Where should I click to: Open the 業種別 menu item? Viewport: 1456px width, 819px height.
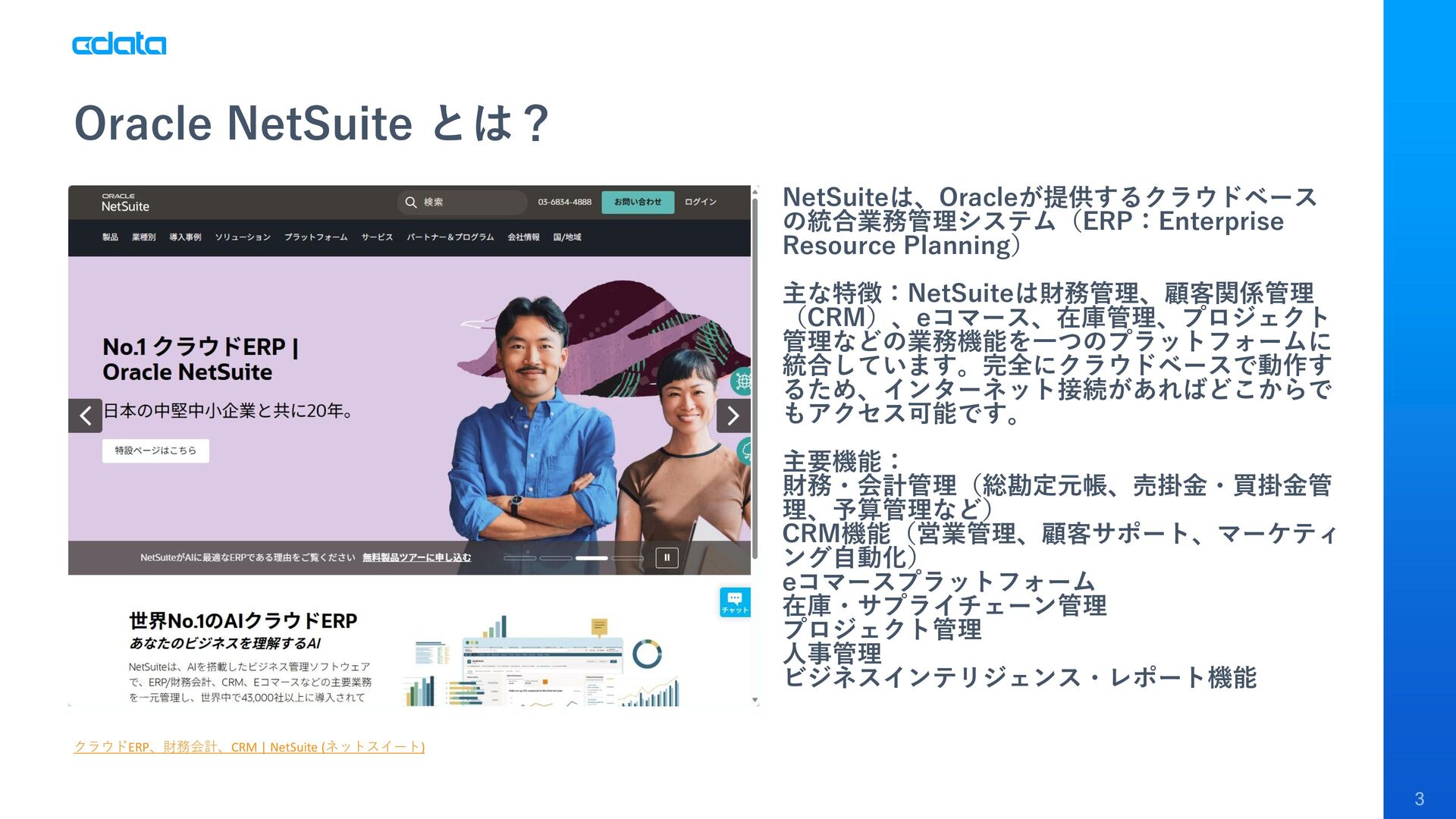pyautogui.click(x=143, y=237)
